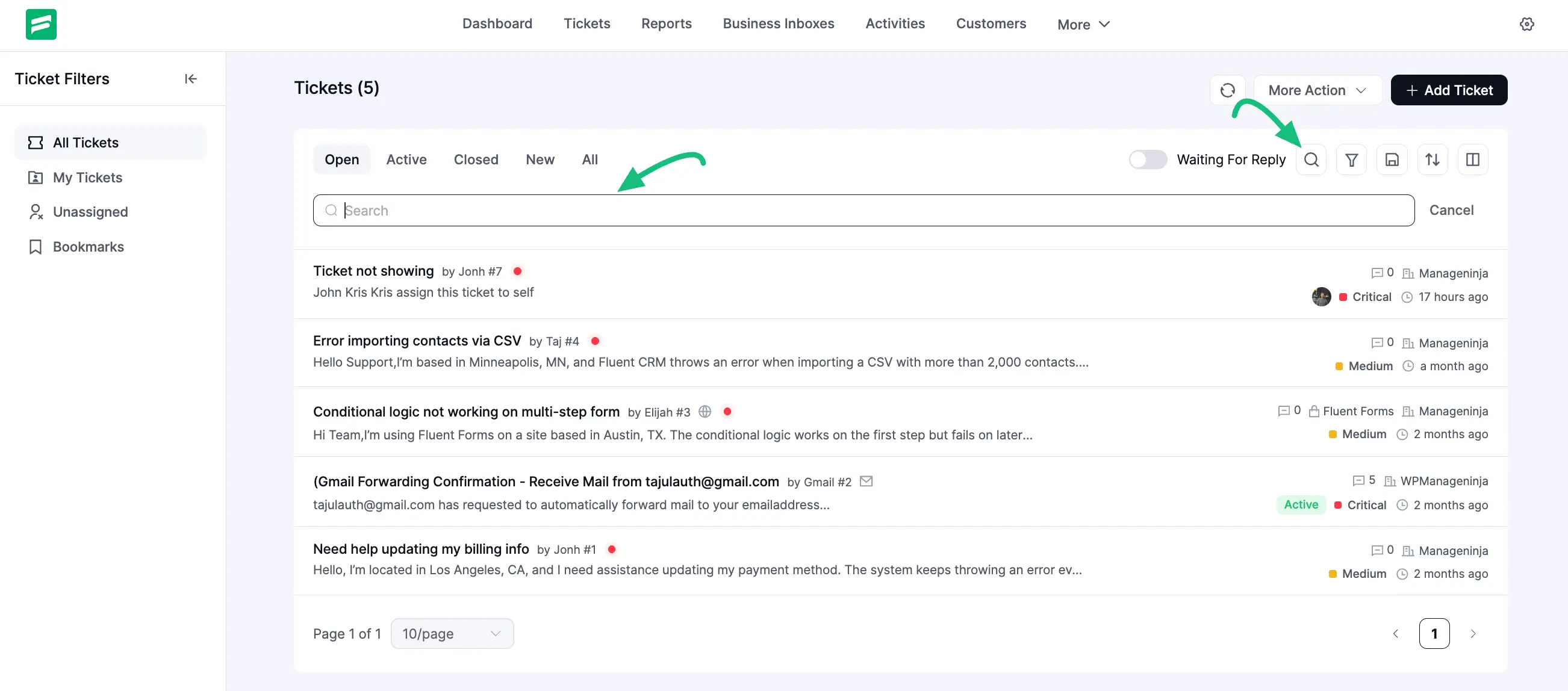Viewport: 1568px width, 691px height.
Task: Click the Add Ticket button
Action: (x=1449, y=90)
